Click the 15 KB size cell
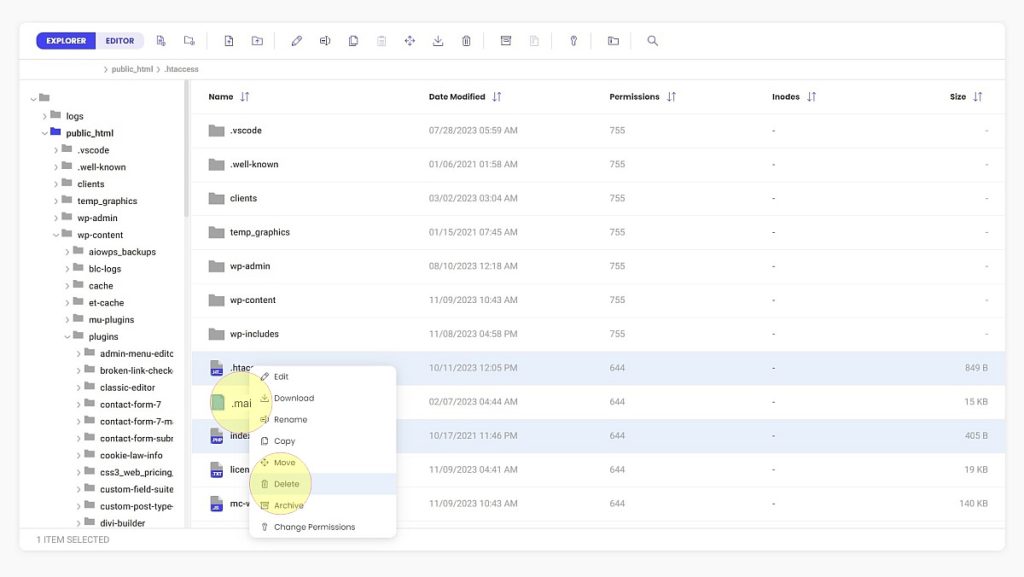This screenshot has width=1024, height=577. pyautogui.click(x=976, y=402)
